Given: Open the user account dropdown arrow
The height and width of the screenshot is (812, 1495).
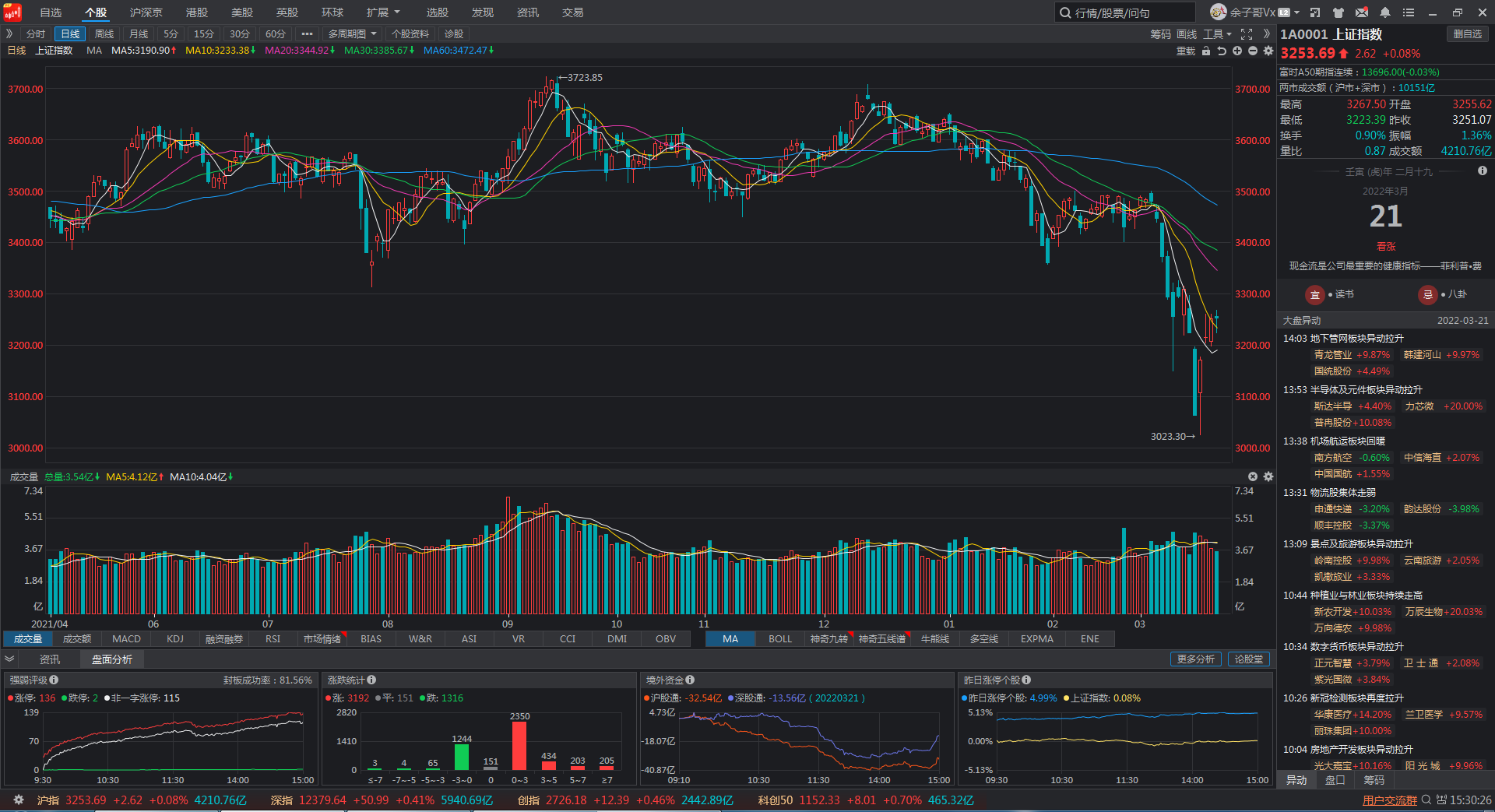Looking at the screenshot, I should click(1296, 12).
